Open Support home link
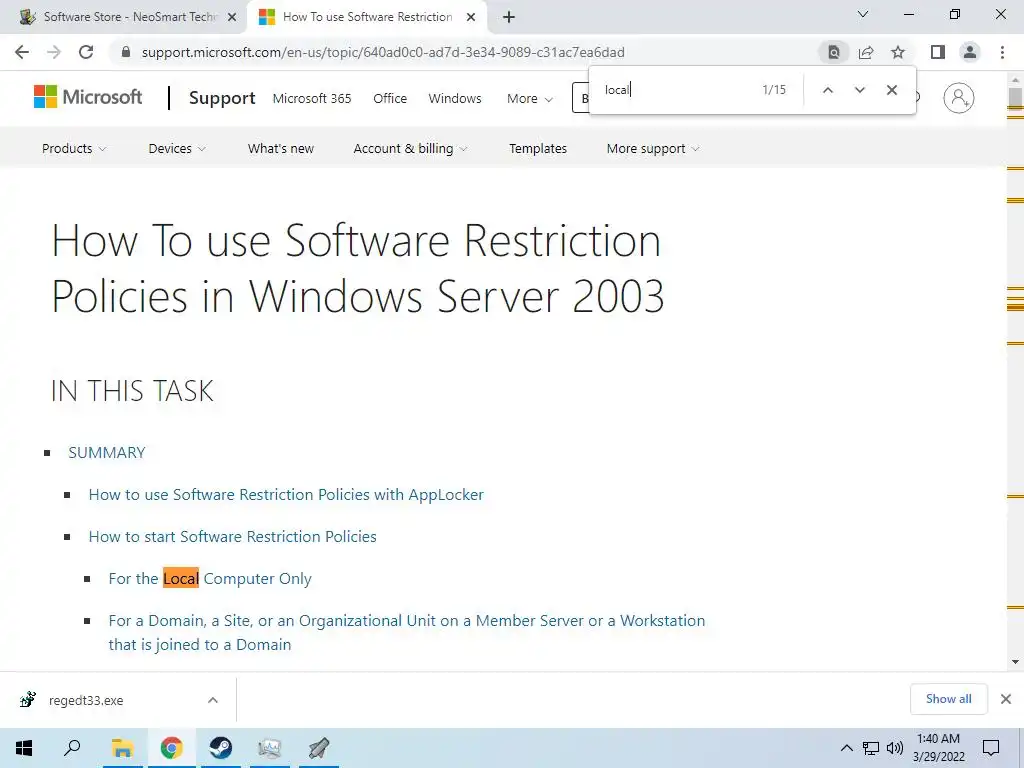This screenshot has width=1024, height=768. 222,98
